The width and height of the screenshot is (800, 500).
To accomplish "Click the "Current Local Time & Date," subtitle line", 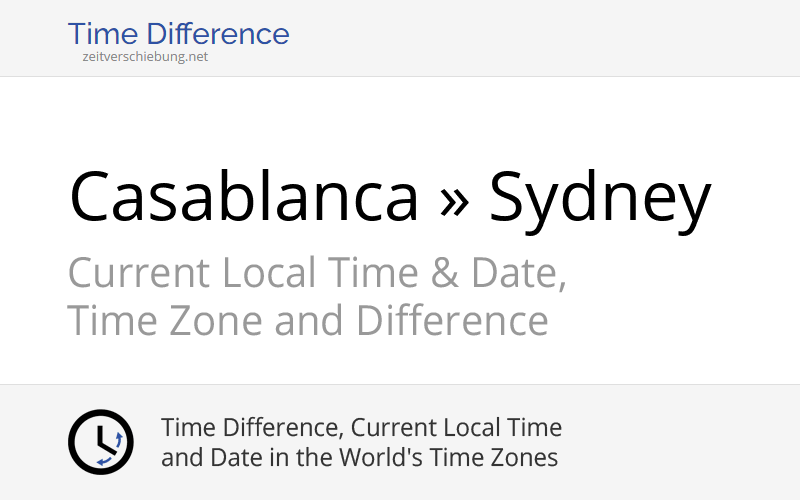I will [x=317, y=273].
